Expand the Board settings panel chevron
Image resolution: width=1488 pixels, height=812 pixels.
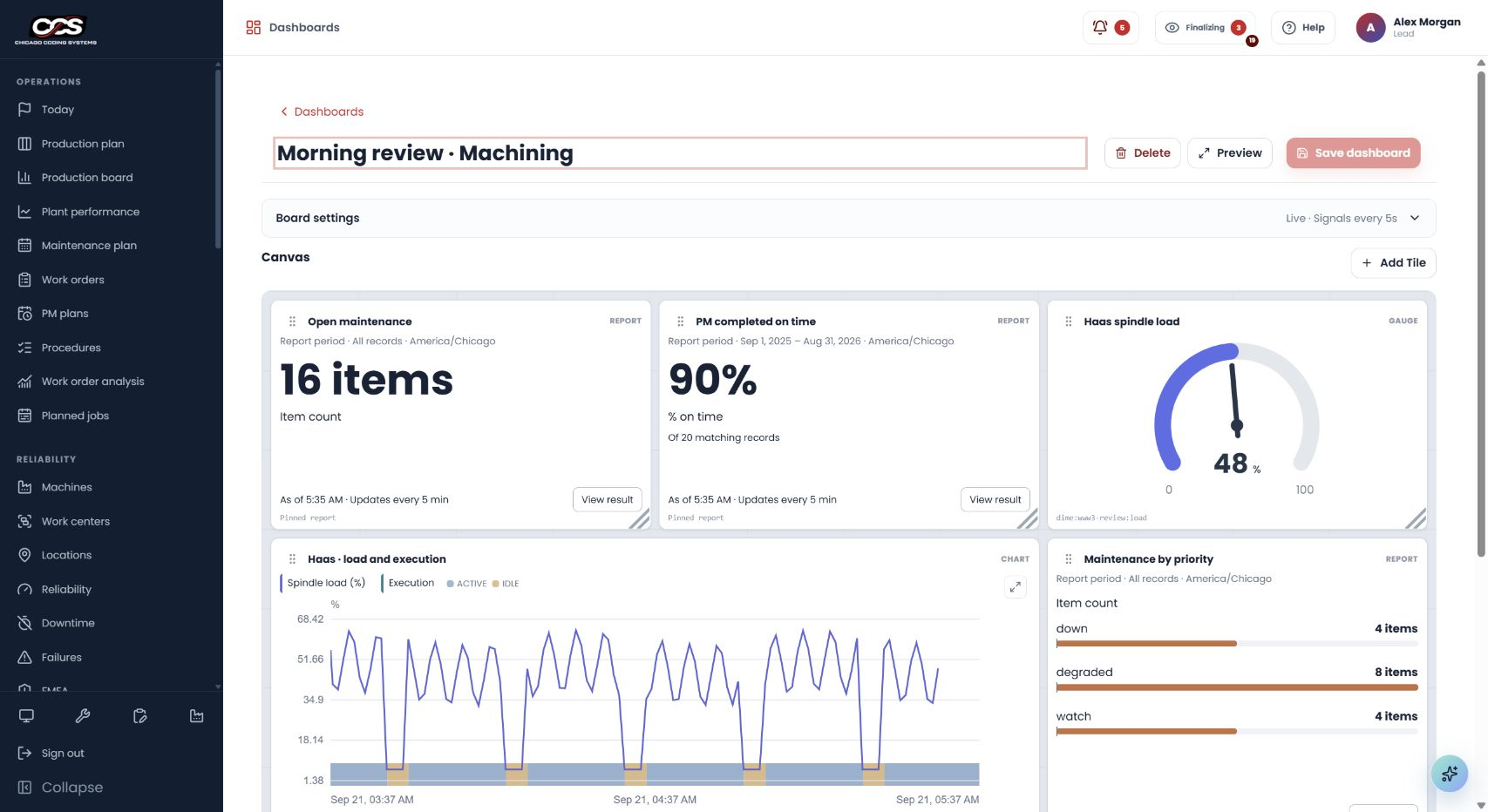pos(1415,218)
